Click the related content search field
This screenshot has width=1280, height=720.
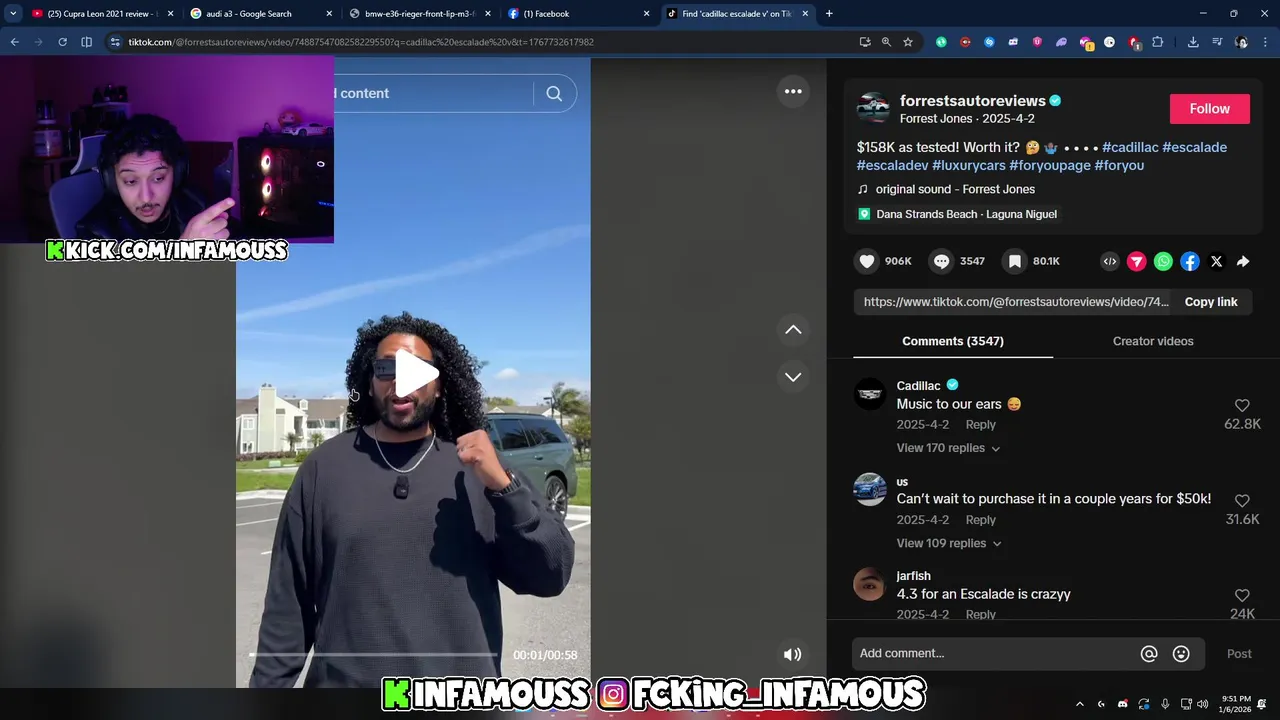tap(433, 93)
